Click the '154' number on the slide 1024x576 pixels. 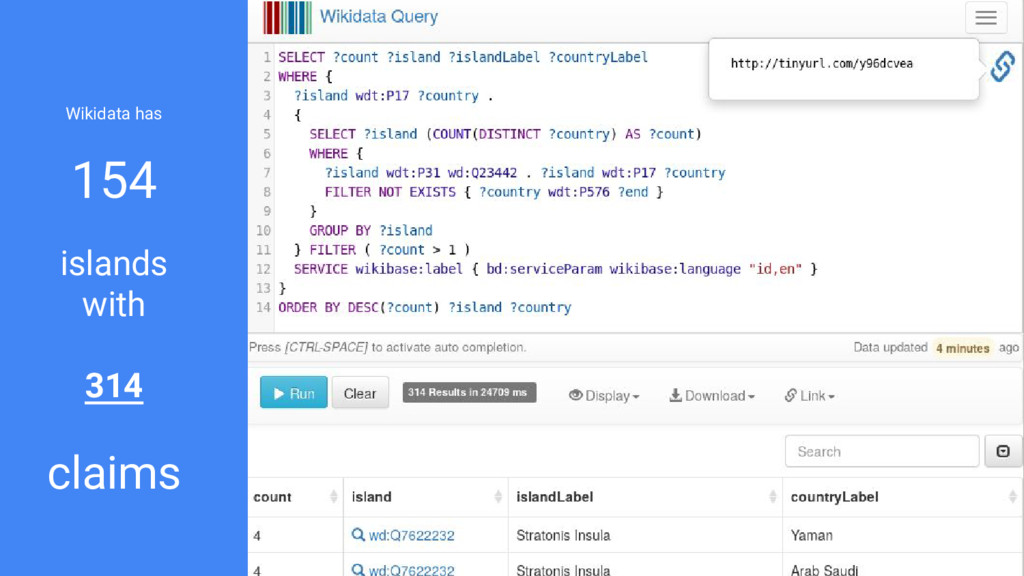coord(114,180)
